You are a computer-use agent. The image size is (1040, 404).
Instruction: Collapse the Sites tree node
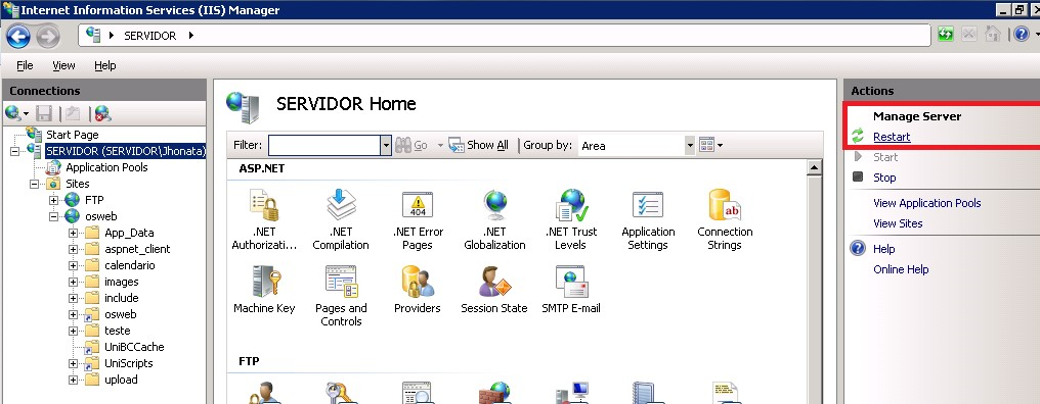[34, 184]
